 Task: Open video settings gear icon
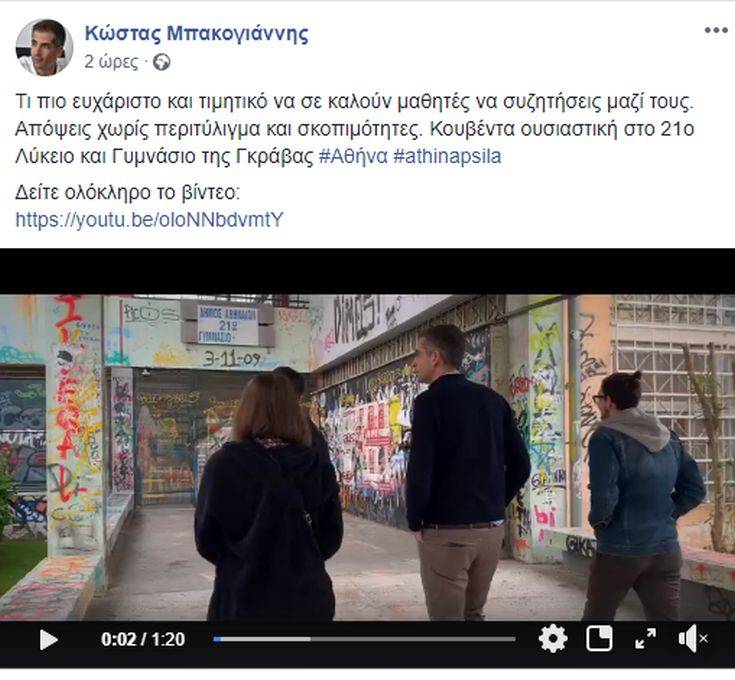(x=553, y=638)
